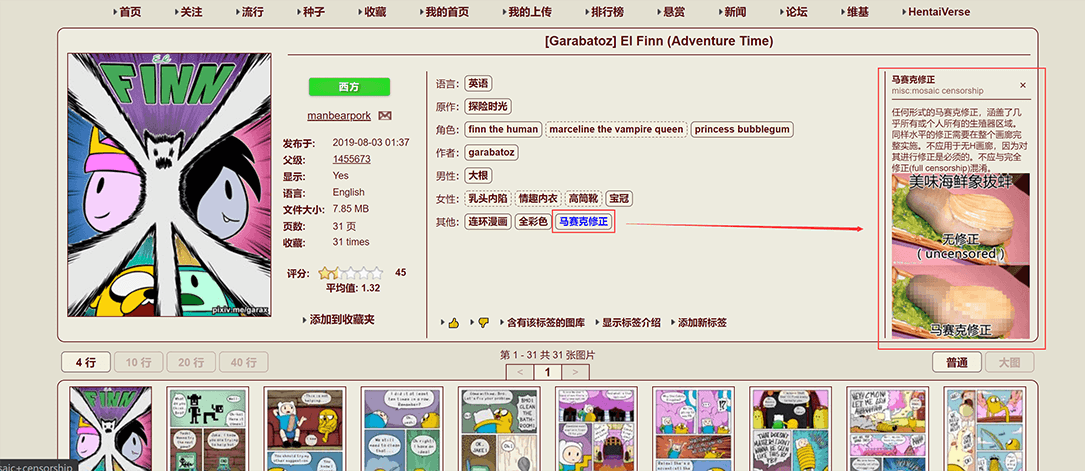The image size is (1085, 471).
Task: Click the thumbs-up vote icon
Action: (x=453, y=323)
